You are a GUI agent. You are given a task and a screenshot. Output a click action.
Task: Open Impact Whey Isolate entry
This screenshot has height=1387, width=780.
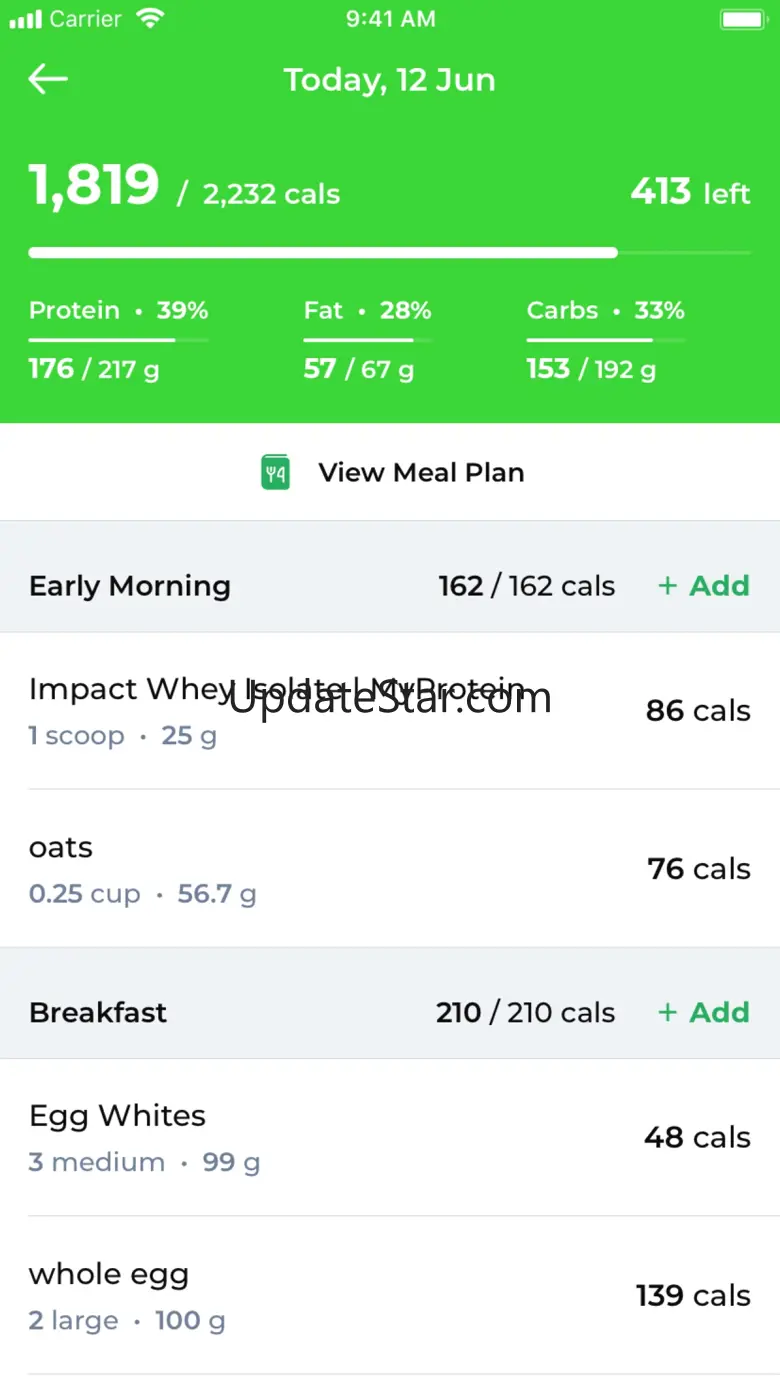[x=278, y=710]
